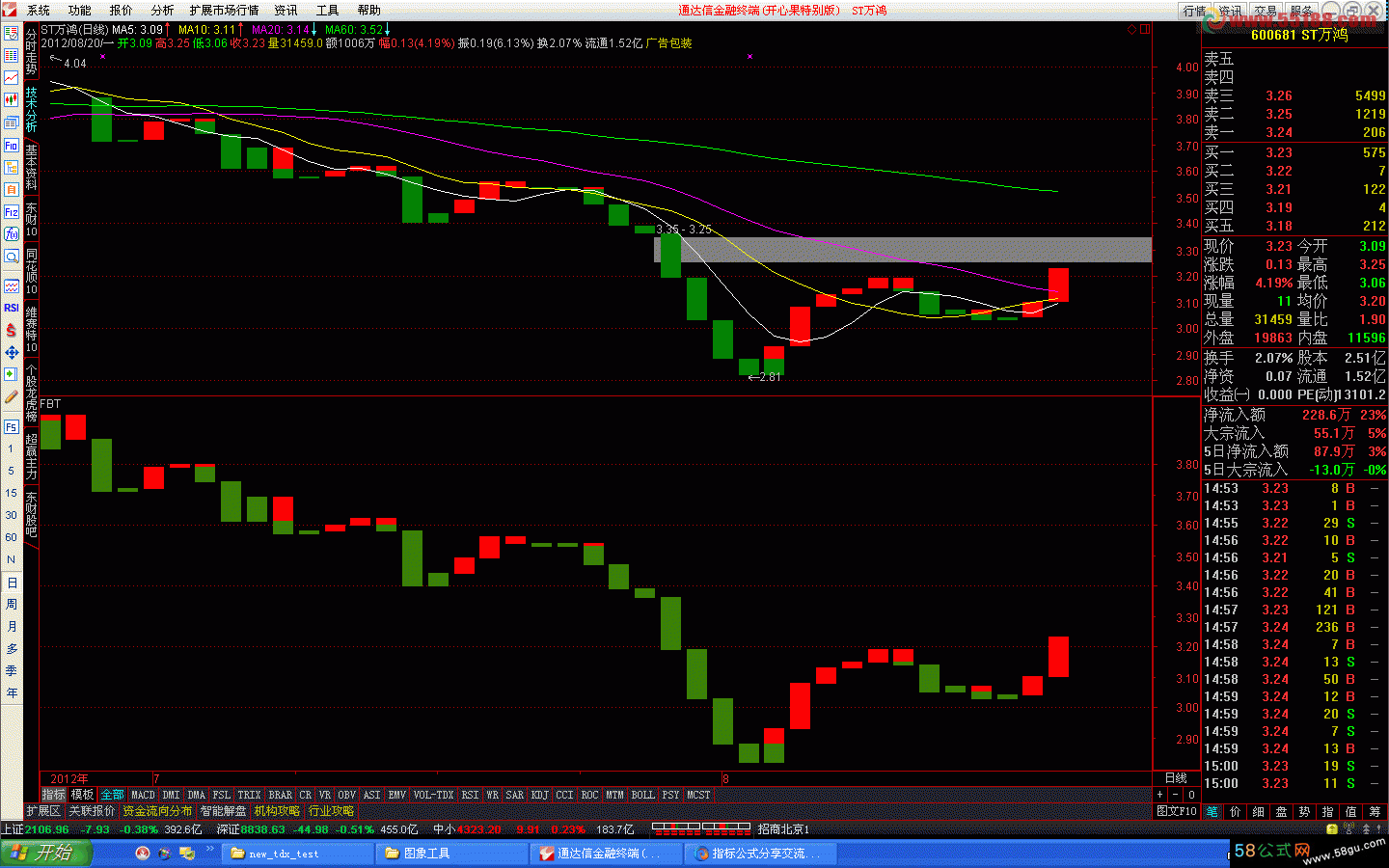Image resolution: width=1389 pixels, height=868 pixels.
Task: Switch to the 全部 indicator tab
Action: [x=112, y=795]
